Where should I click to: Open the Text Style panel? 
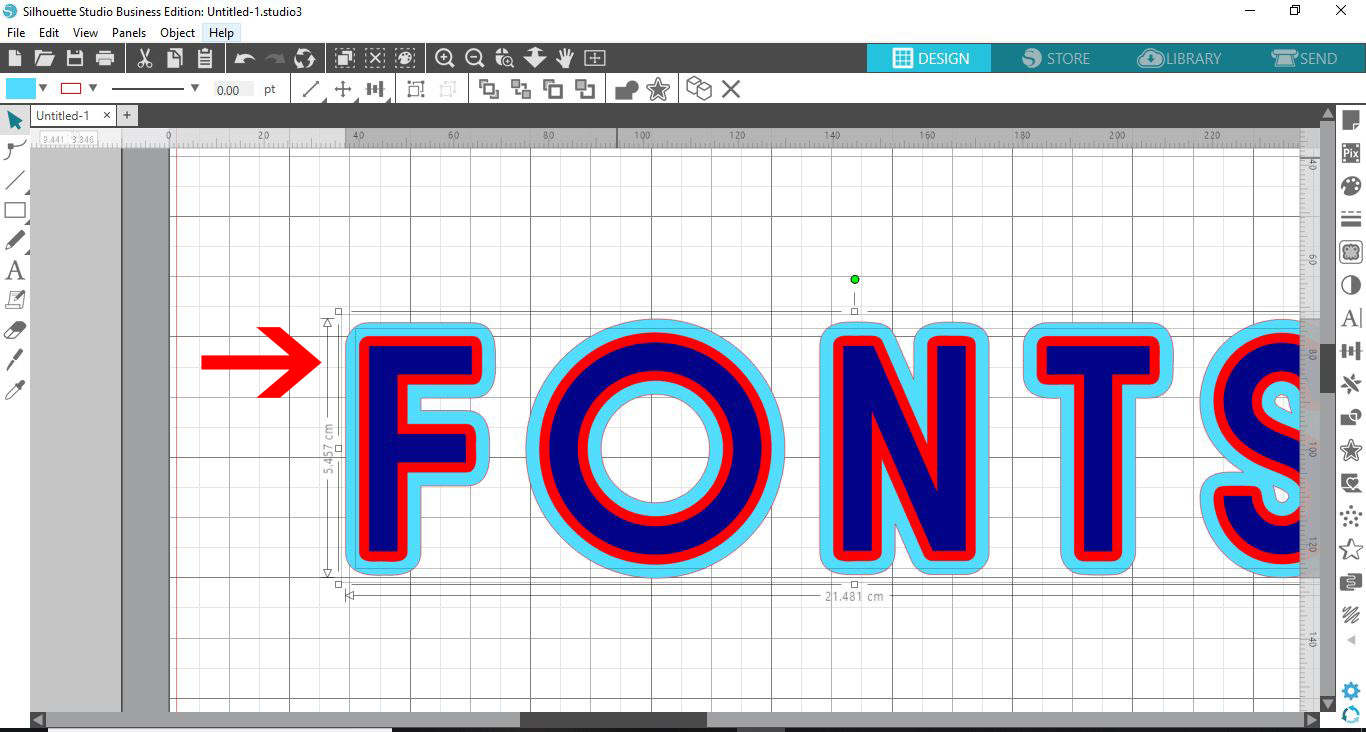[1351, 317]
